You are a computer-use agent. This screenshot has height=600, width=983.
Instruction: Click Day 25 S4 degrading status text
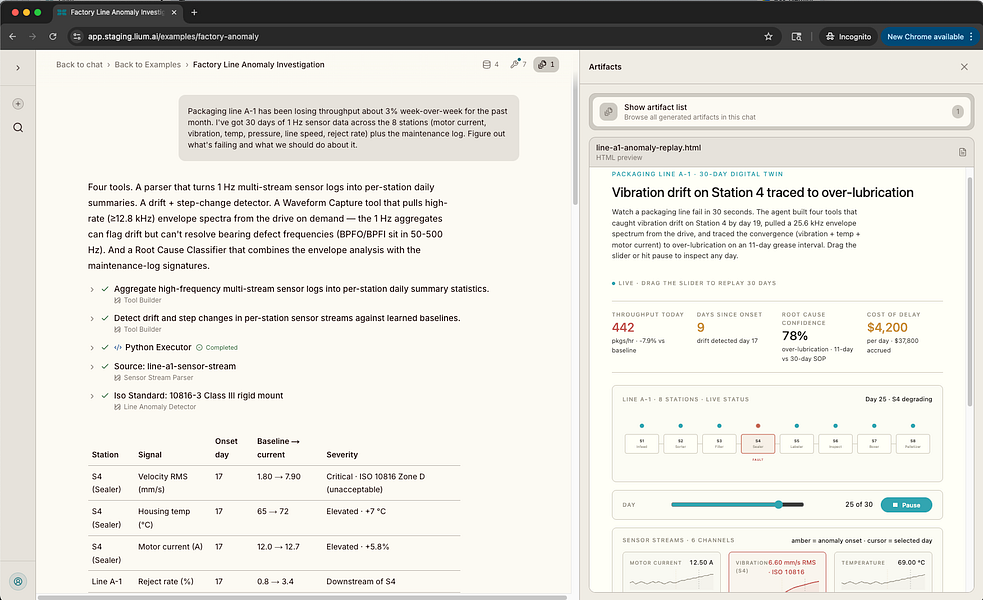898,399
